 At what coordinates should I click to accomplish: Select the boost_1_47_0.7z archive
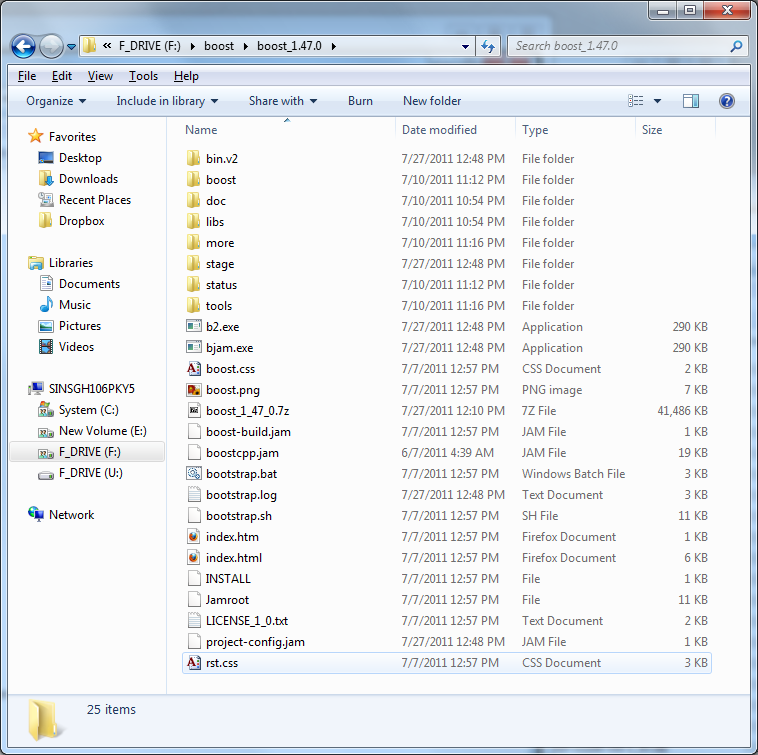coord(447,411)
